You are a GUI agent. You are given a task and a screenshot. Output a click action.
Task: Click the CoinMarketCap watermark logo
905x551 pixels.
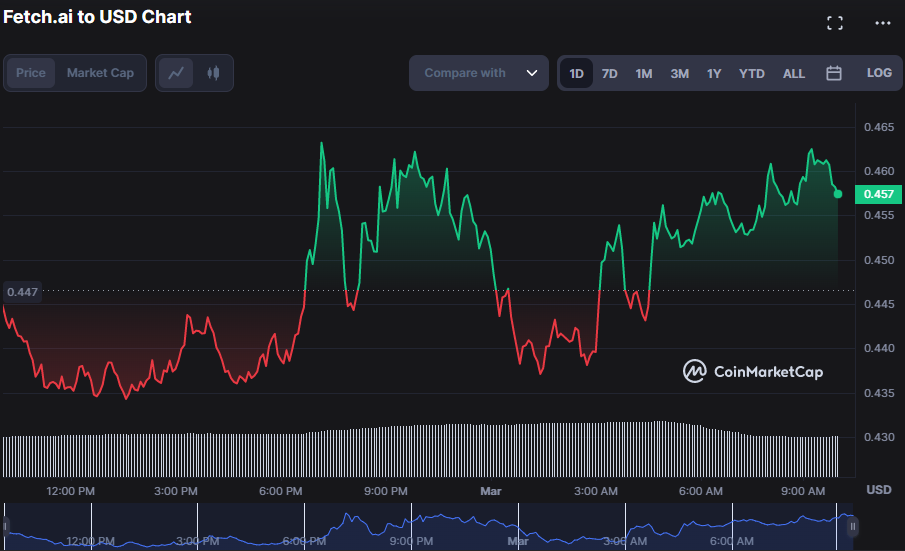pos(753,372)
